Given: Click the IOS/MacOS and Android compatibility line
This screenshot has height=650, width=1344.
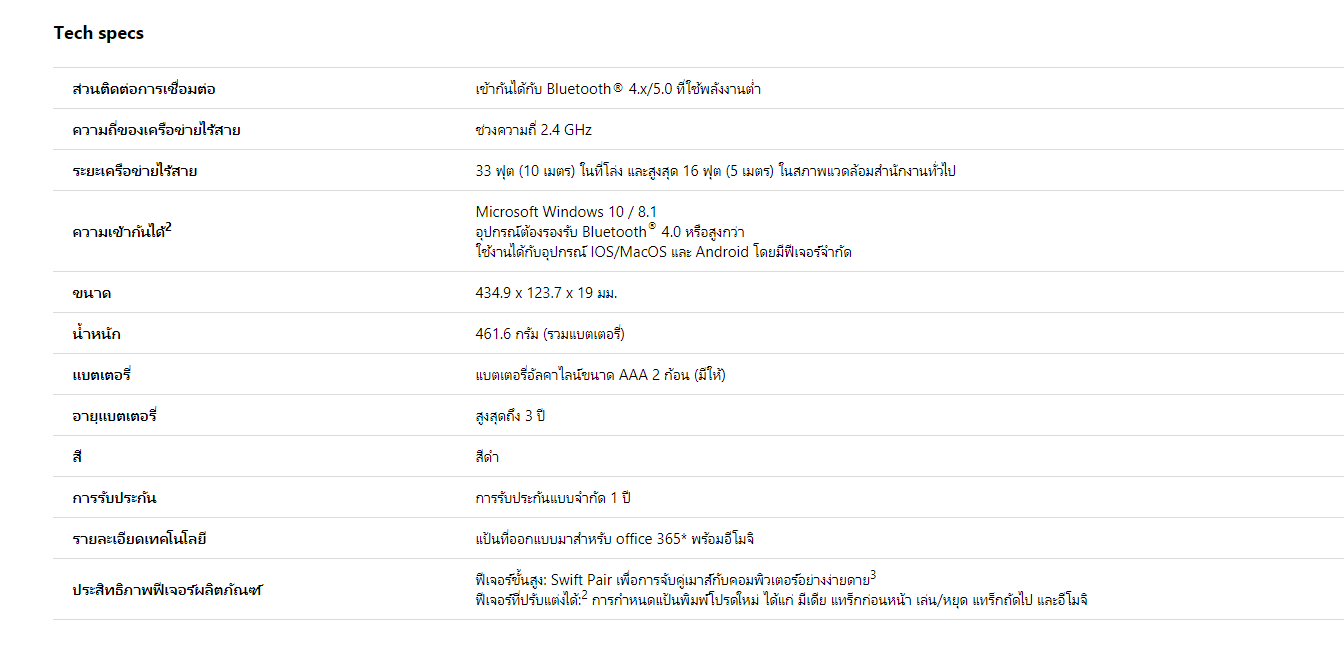Looking at the screenshot, I should tap(663, 252).
